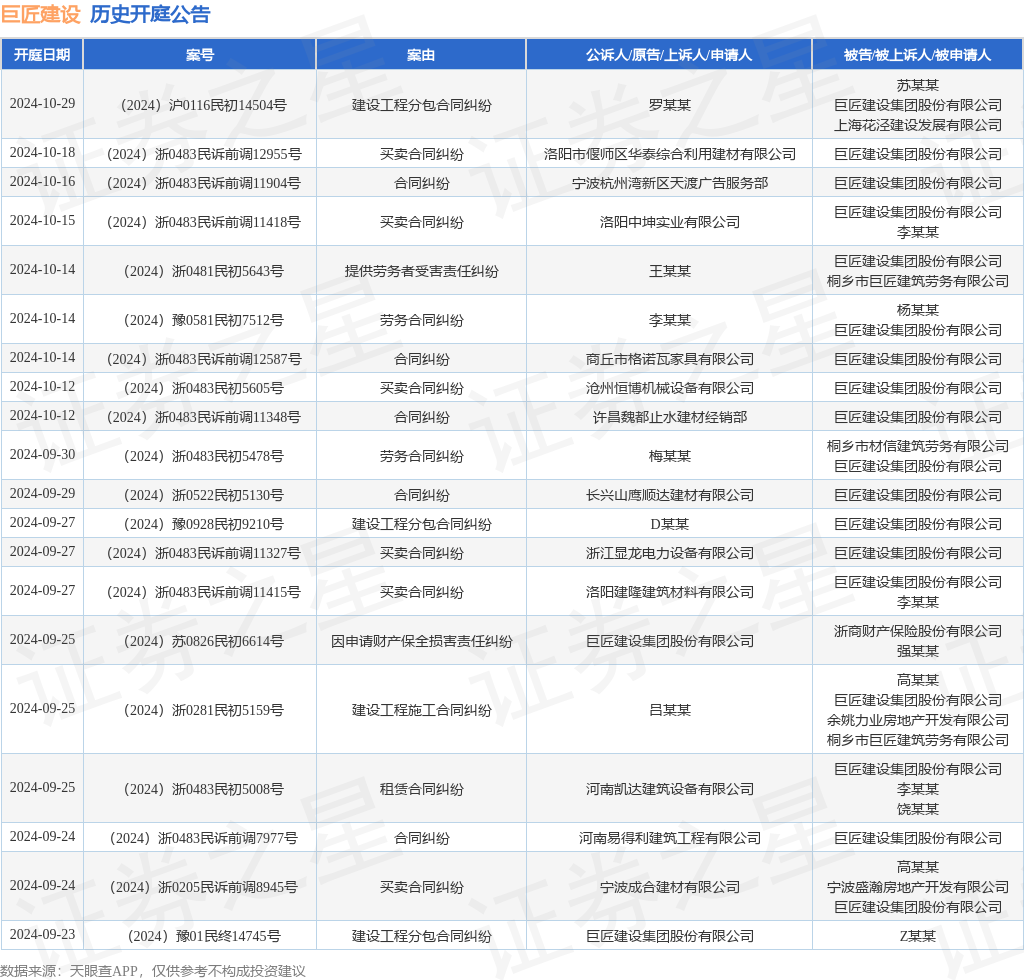Image resolution: width=1024 pixels, height=980 pixels.
Task: Click defendant 余姚力业房地产开发有限公司
Action: pyautogui.click(x=918, y=721)
